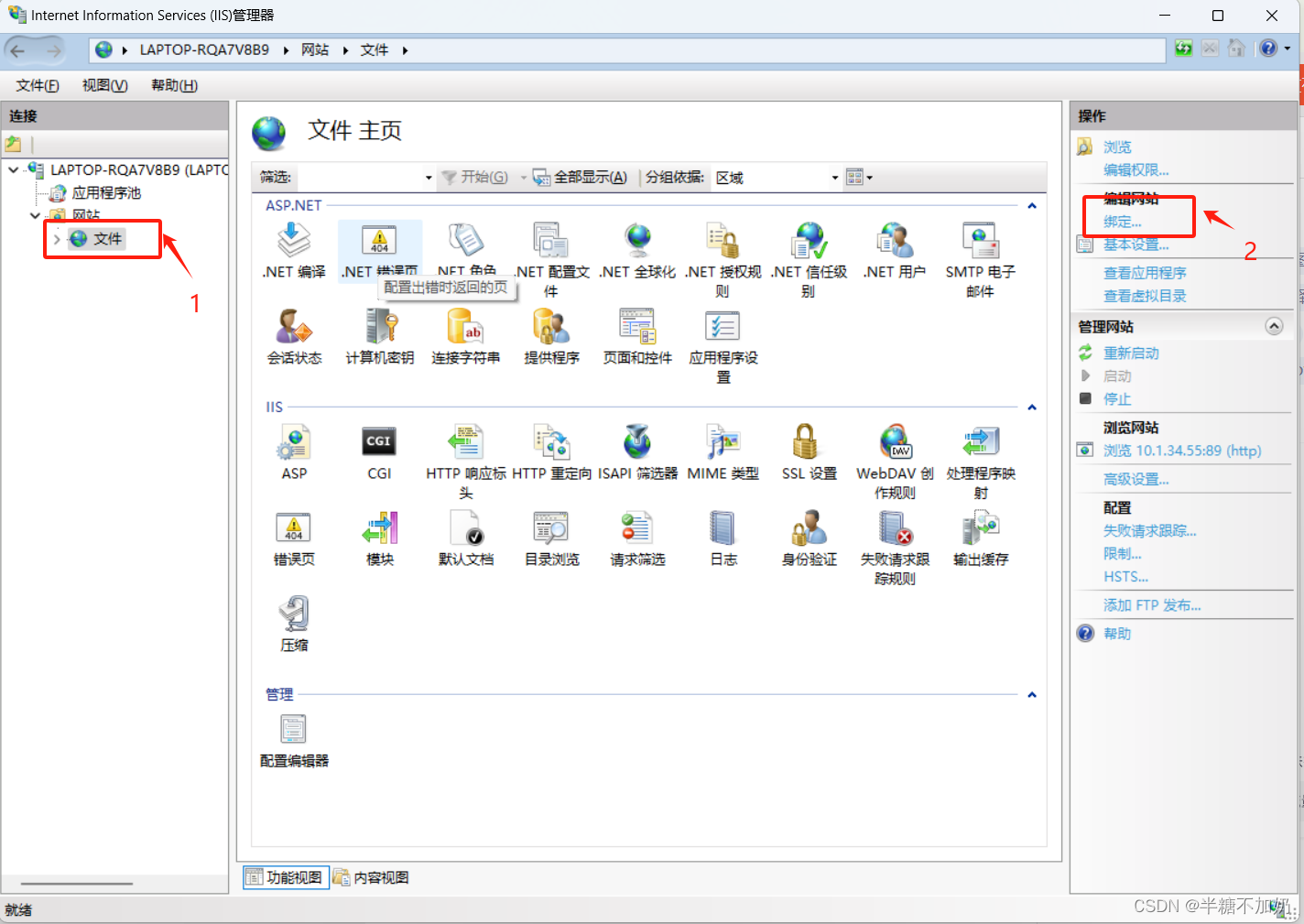This screenshot has width=1304, height=924.
Task: Open the 会话状态 feature icon
Action: 293,326
